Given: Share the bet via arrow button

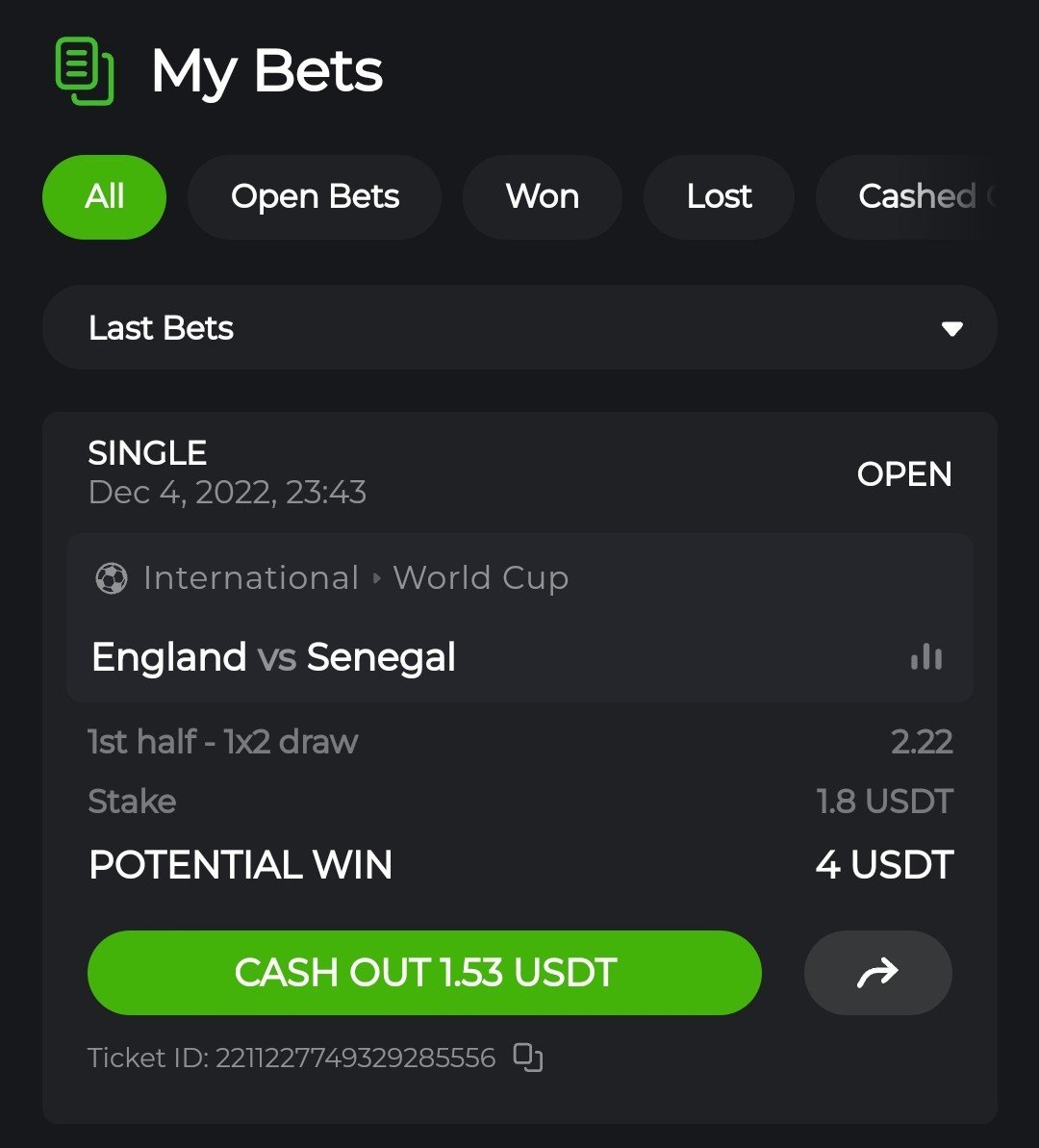Looking at the screenshot, I should pos(878,972).
